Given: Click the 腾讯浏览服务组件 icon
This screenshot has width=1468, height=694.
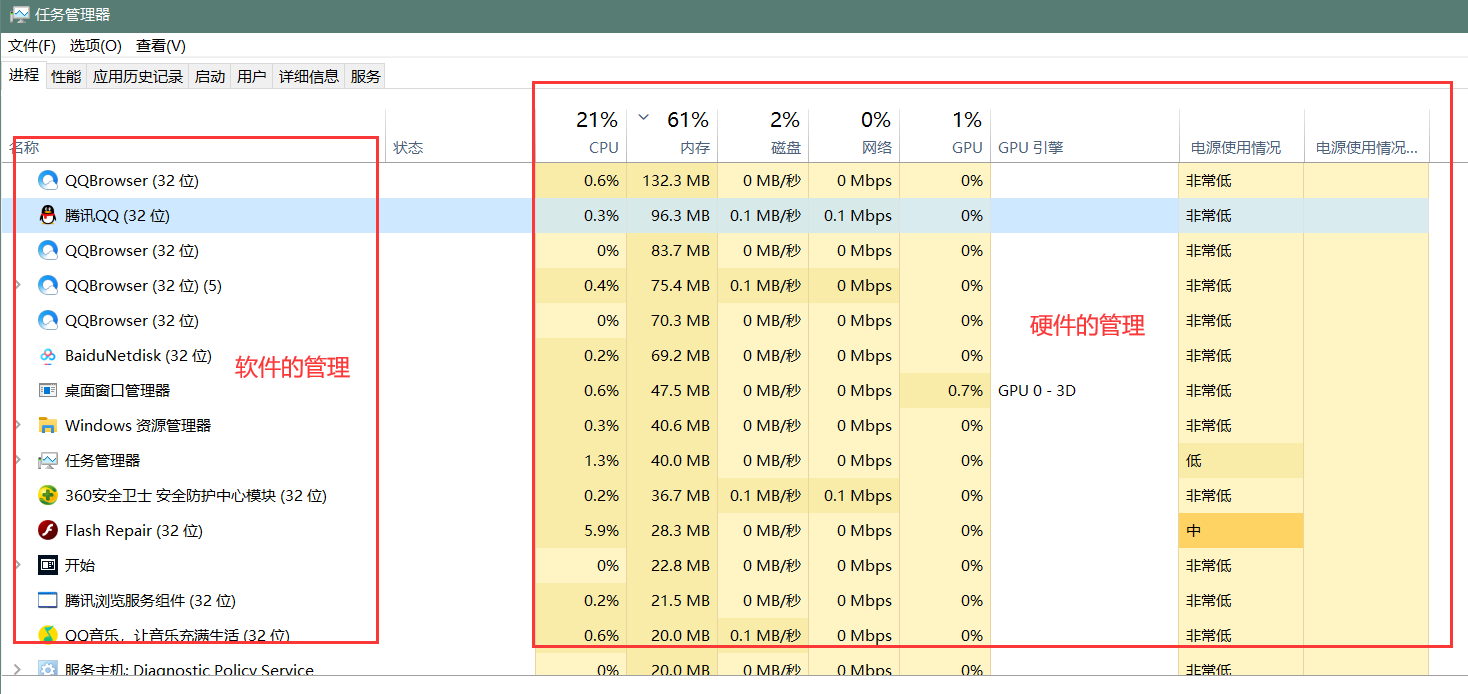Looking at the screenshot, I should coord(48,601).
